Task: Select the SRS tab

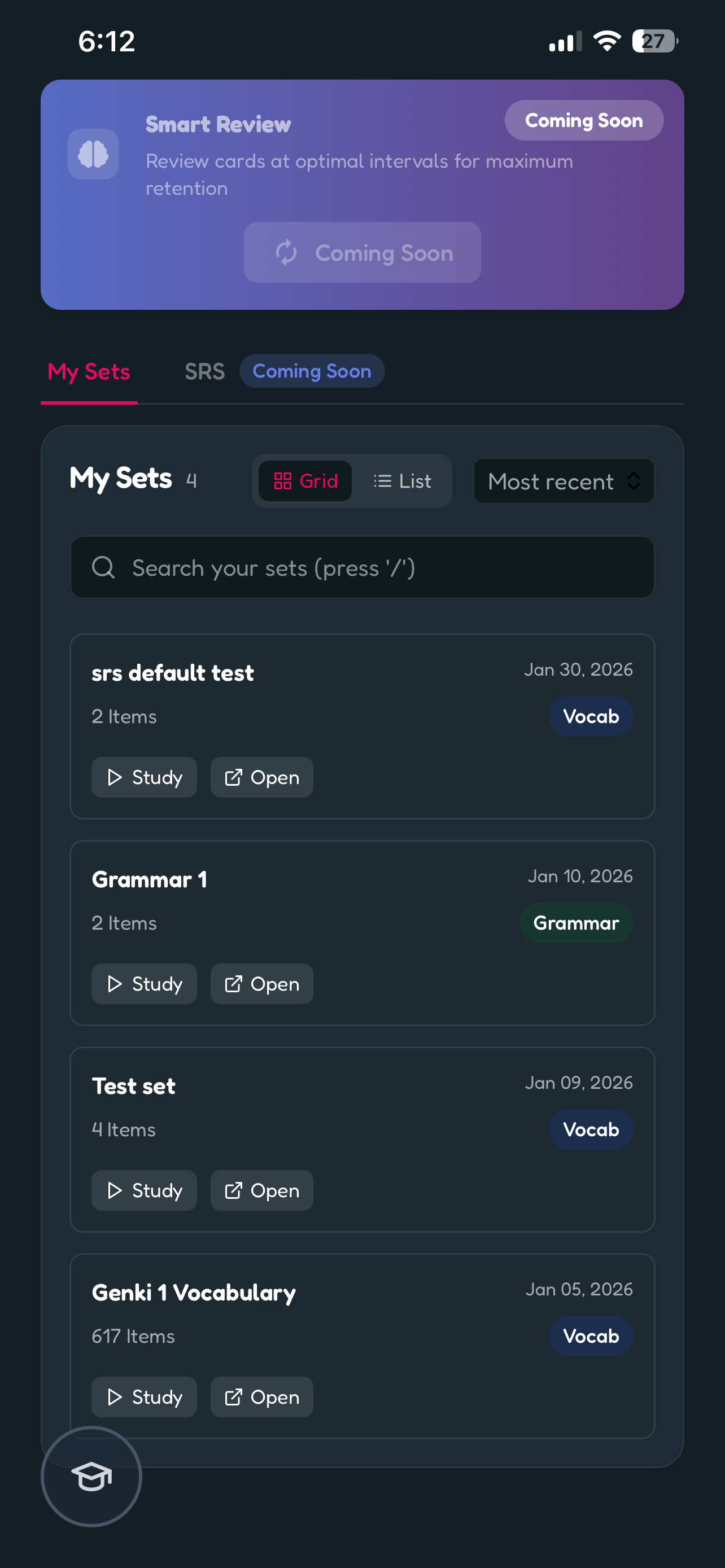Action: (205, 371)
